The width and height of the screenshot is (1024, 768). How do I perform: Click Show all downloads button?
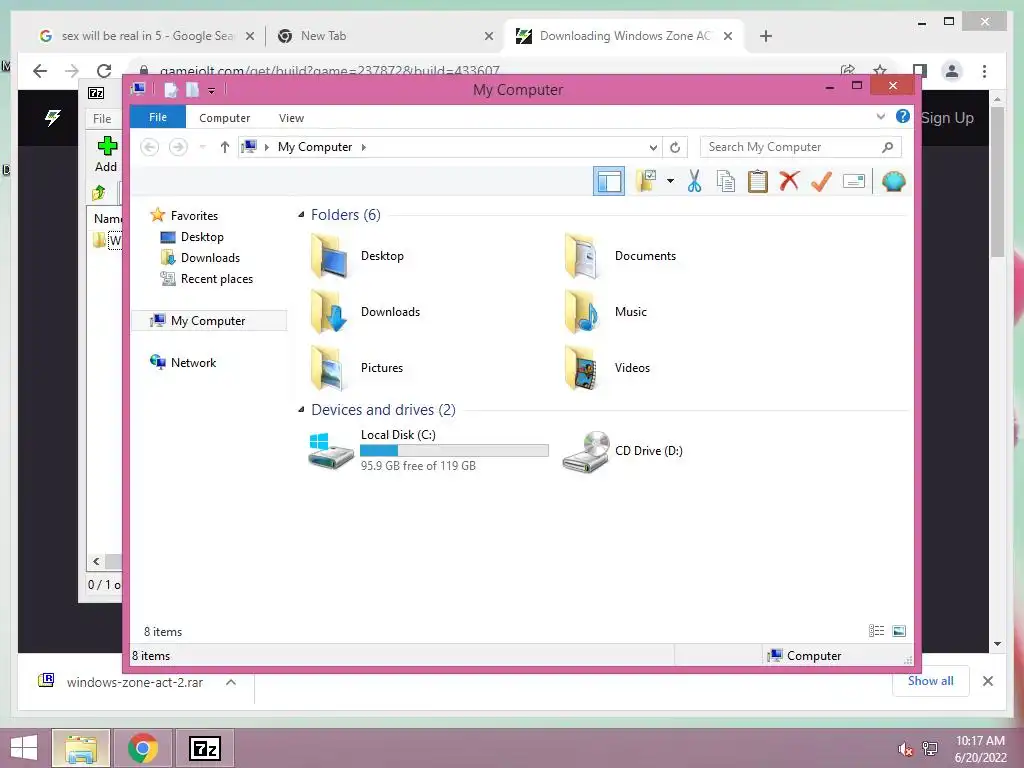point(930,680)
